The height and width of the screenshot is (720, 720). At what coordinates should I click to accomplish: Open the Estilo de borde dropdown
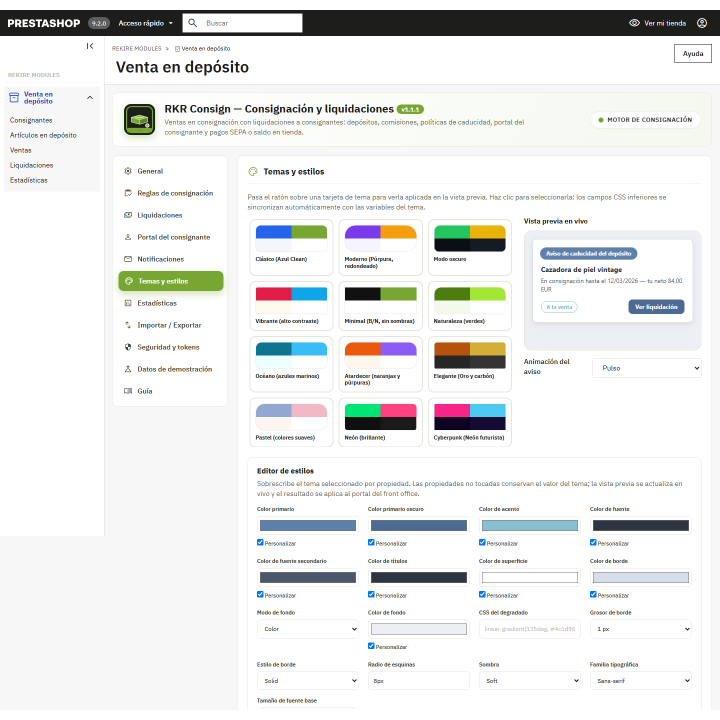point(308,681)
